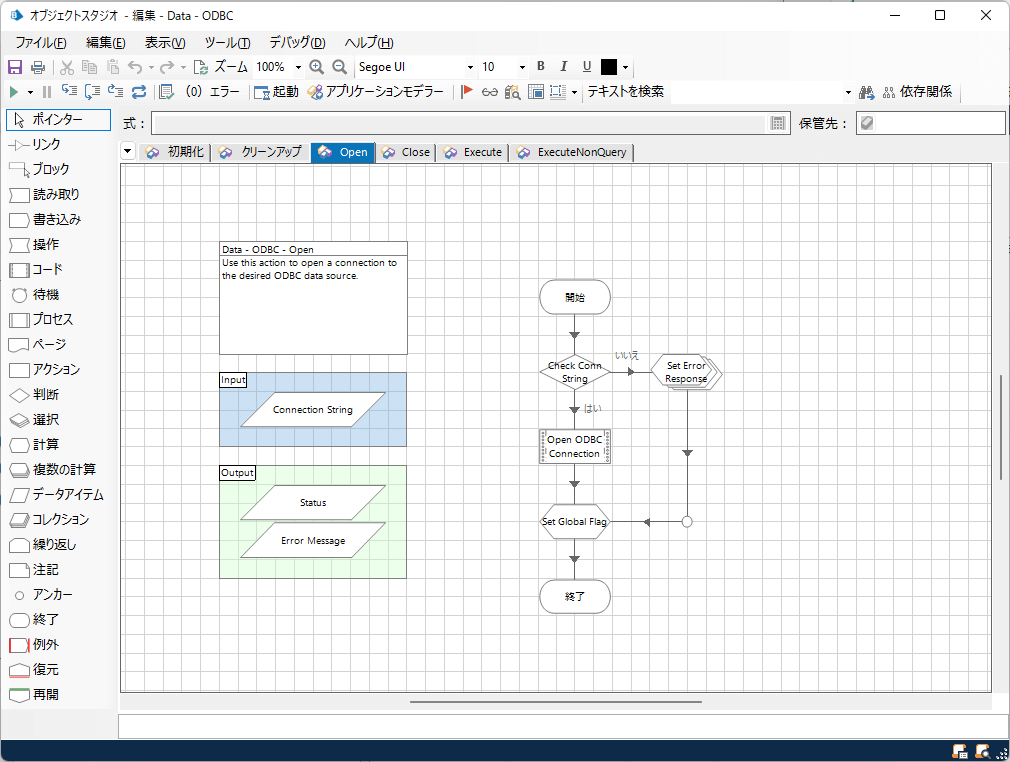Click the black font color swatch
This screenshot has height=762, width=1010.
[x=609, y=67]
